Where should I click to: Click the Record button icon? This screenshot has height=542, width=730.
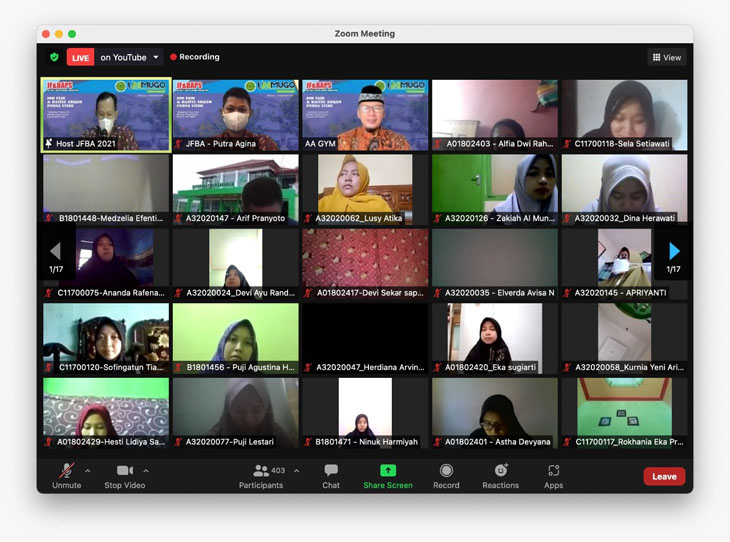tap(446, 470)
